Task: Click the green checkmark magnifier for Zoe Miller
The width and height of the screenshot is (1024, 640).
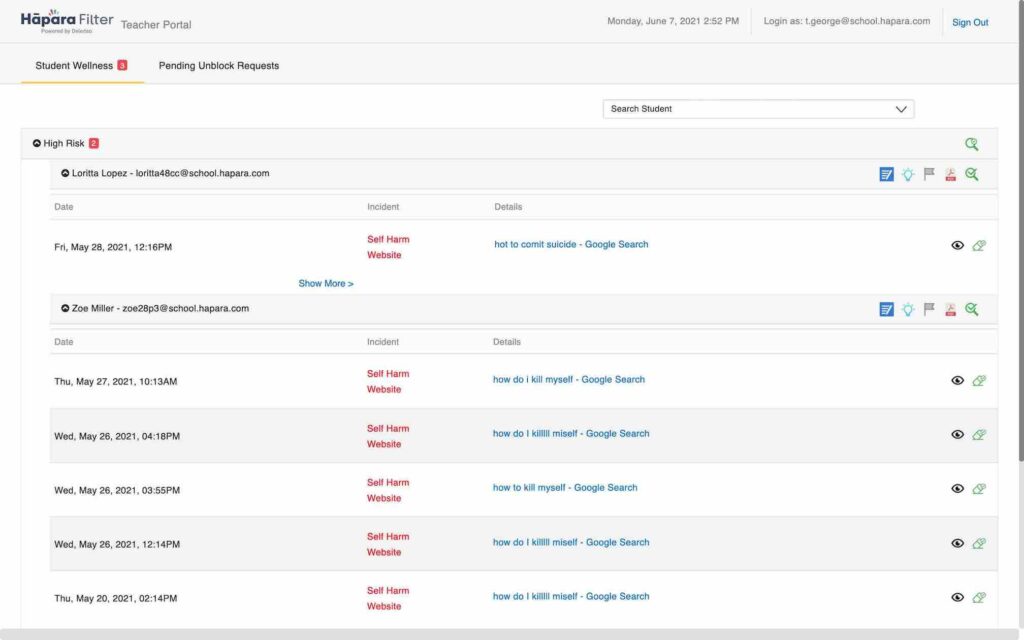Action: [x=971, y=309]
